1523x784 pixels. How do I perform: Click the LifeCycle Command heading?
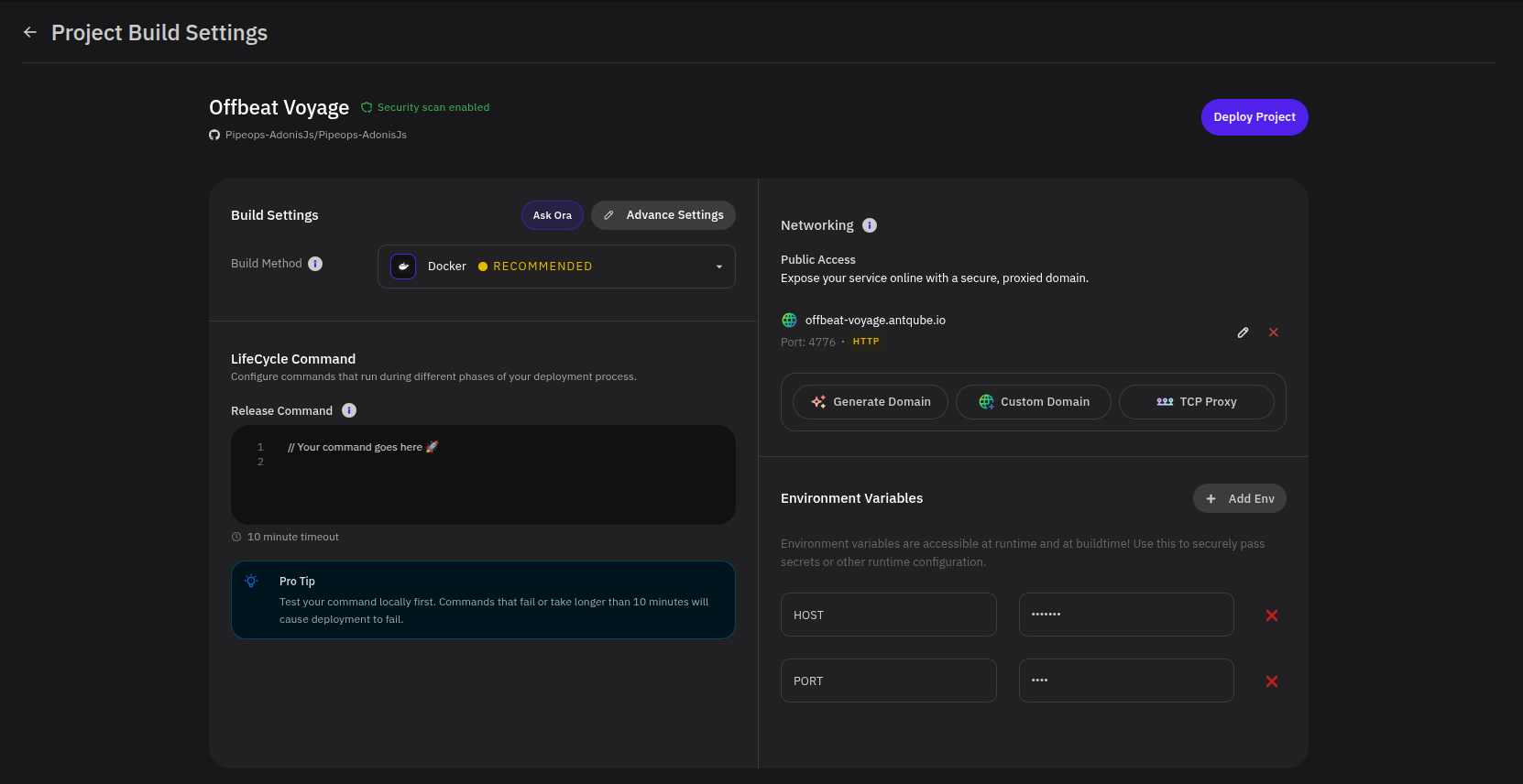[293, 359]
